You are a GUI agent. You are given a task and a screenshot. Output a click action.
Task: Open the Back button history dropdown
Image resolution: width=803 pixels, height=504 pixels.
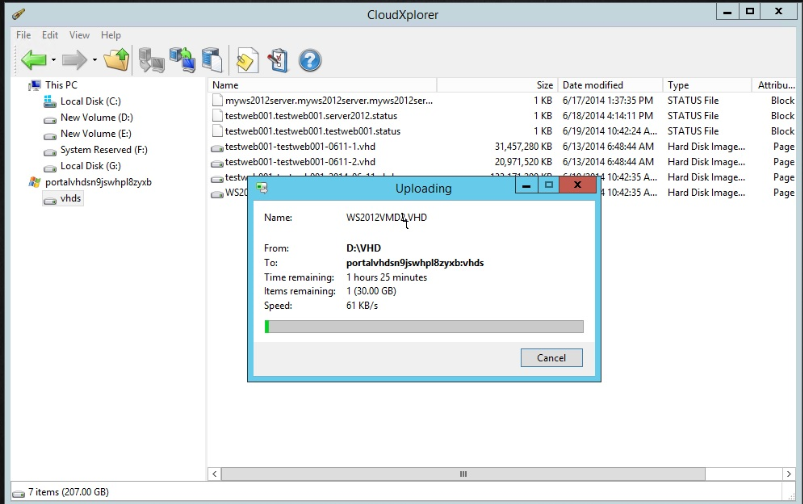point(53,60)
